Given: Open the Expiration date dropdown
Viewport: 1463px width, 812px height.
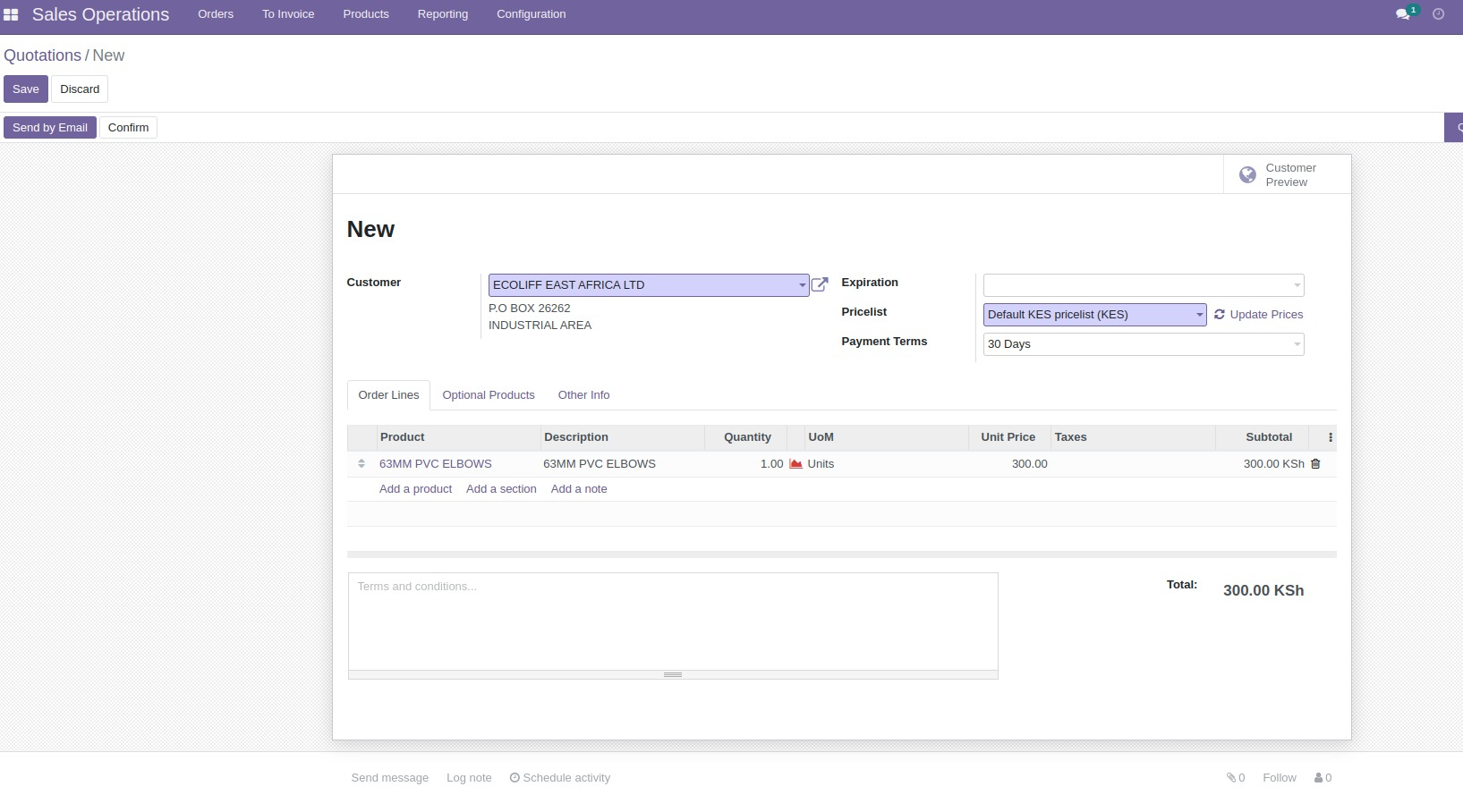Looking at the screenshot, I should tap(1297, 285).
